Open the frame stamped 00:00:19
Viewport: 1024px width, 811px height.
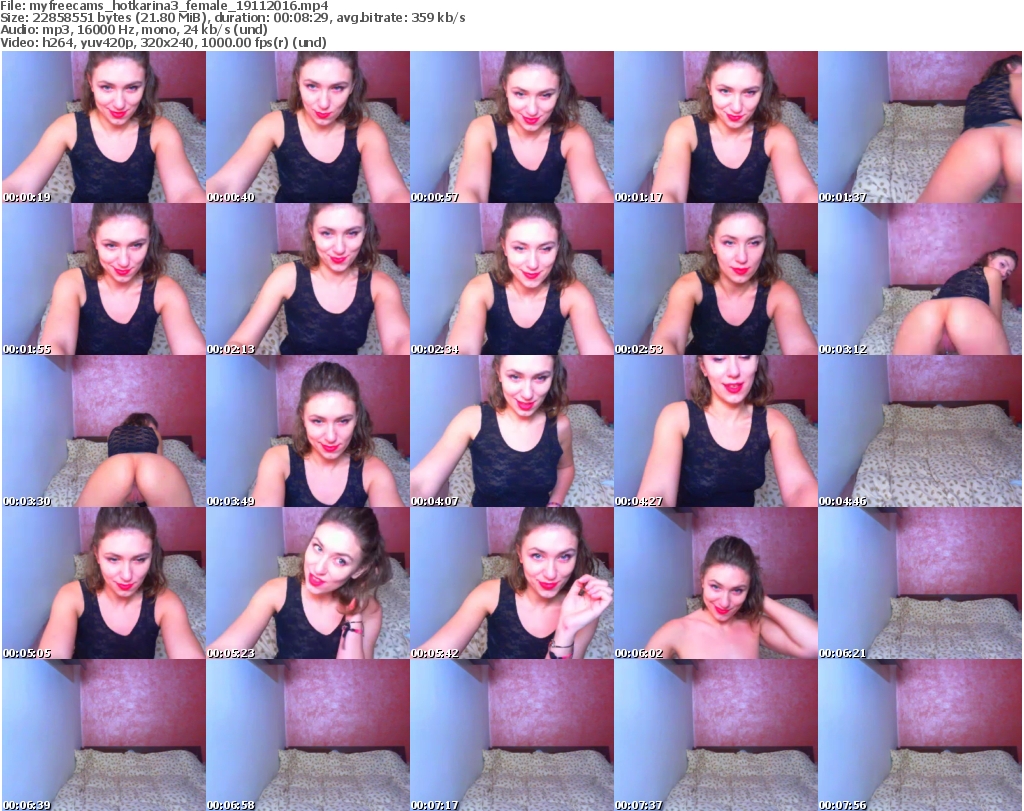tap(104, 127)
